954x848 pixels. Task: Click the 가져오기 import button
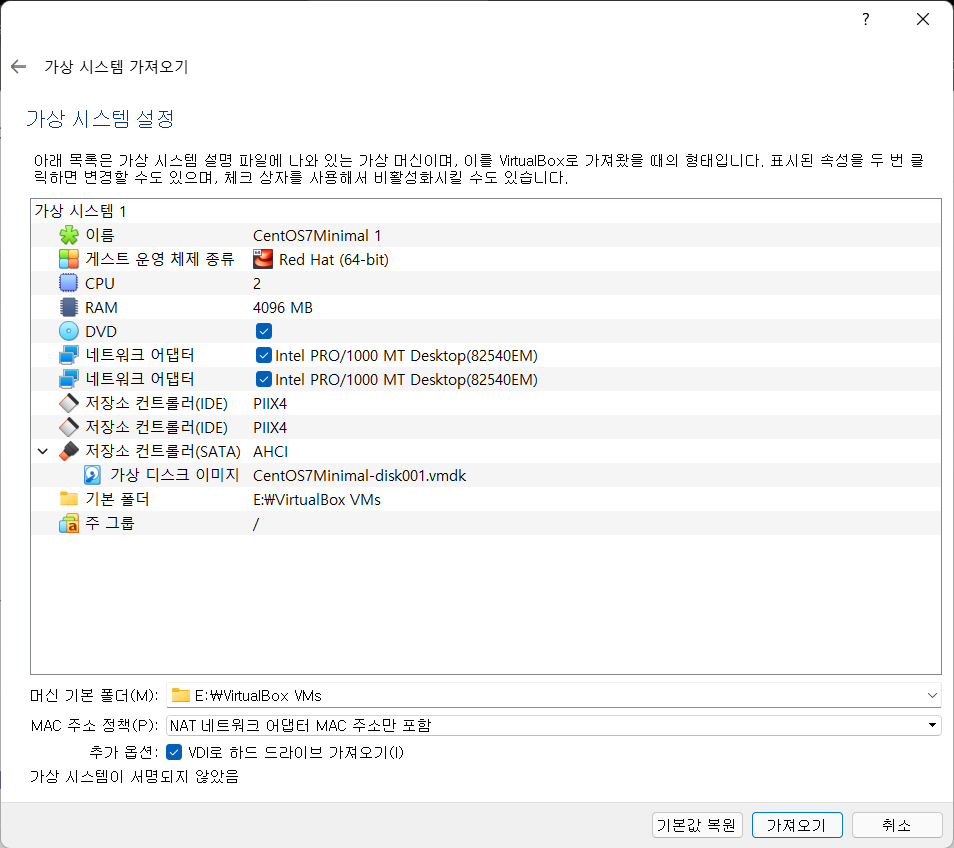[797, 825]
